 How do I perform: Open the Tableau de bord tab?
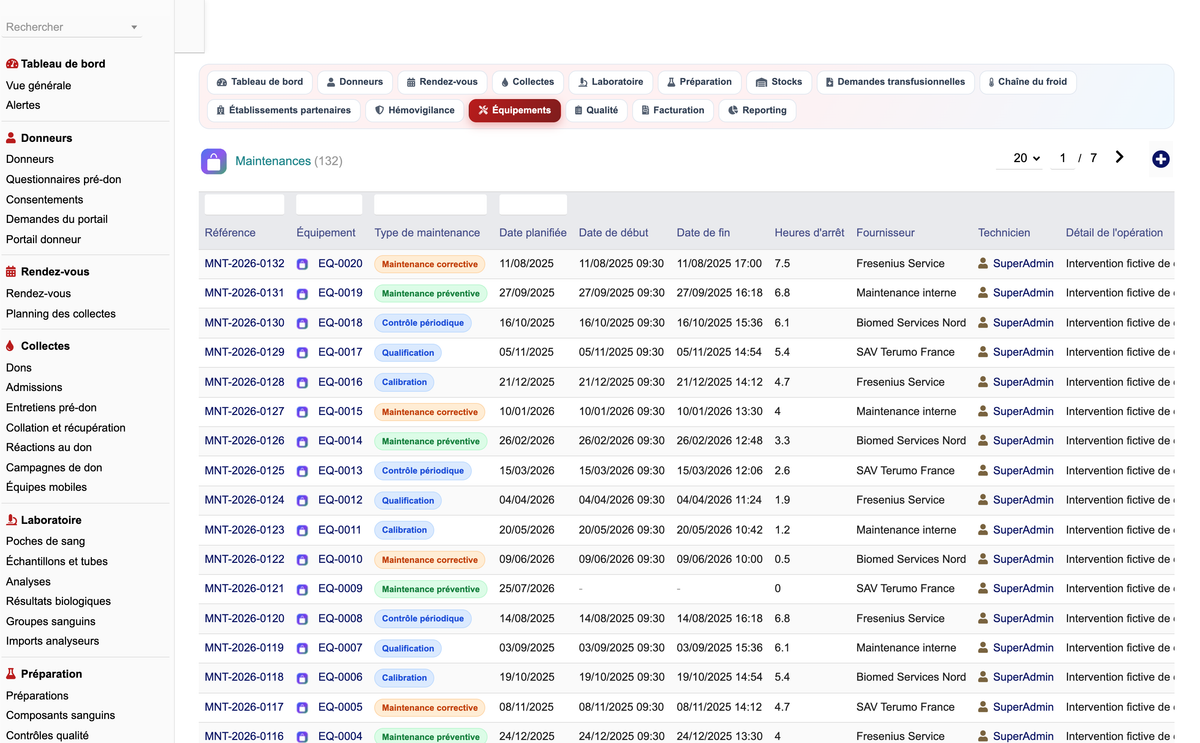coord(260,82)
